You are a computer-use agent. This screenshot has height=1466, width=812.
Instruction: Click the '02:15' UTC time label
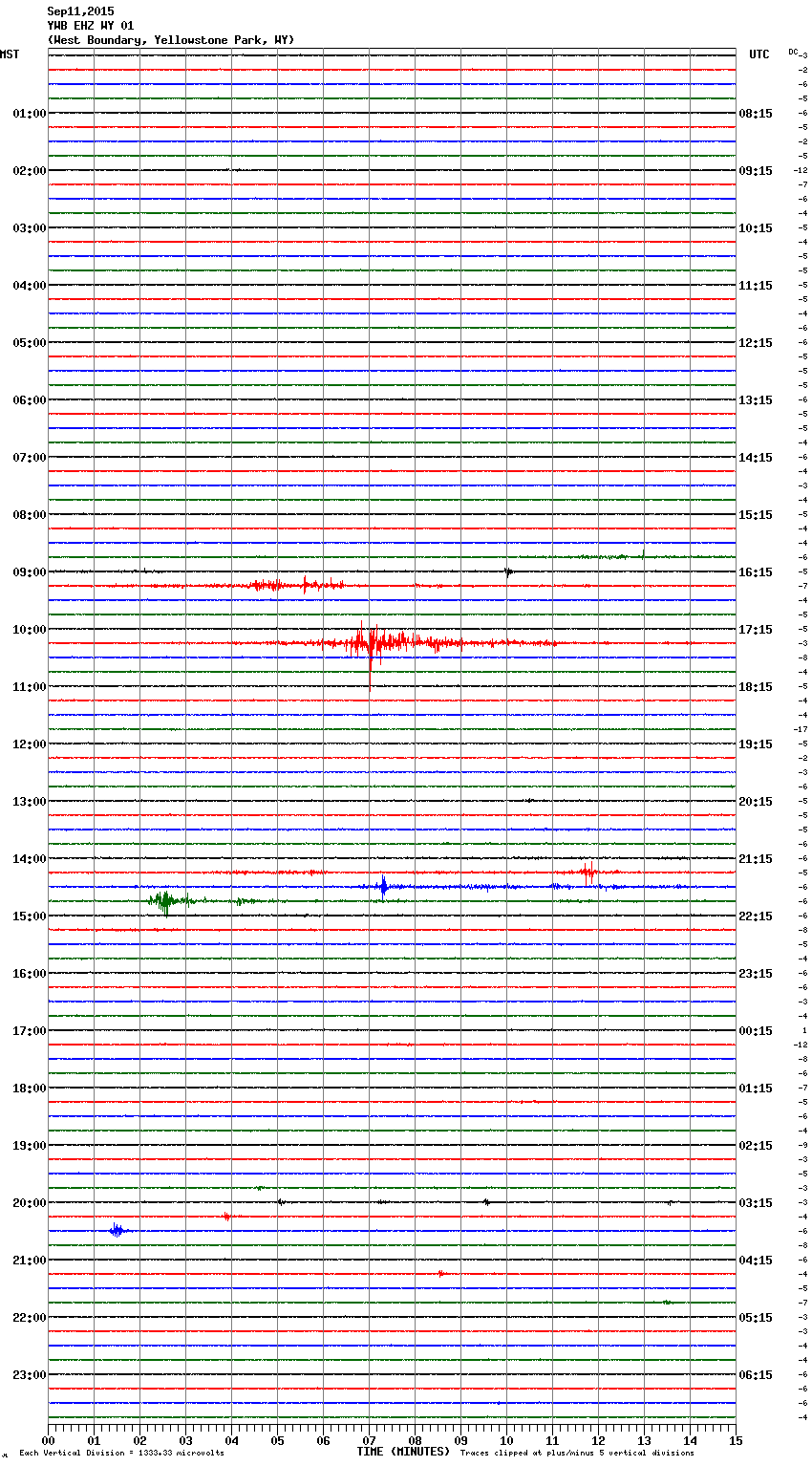[x=756, y=1146]
